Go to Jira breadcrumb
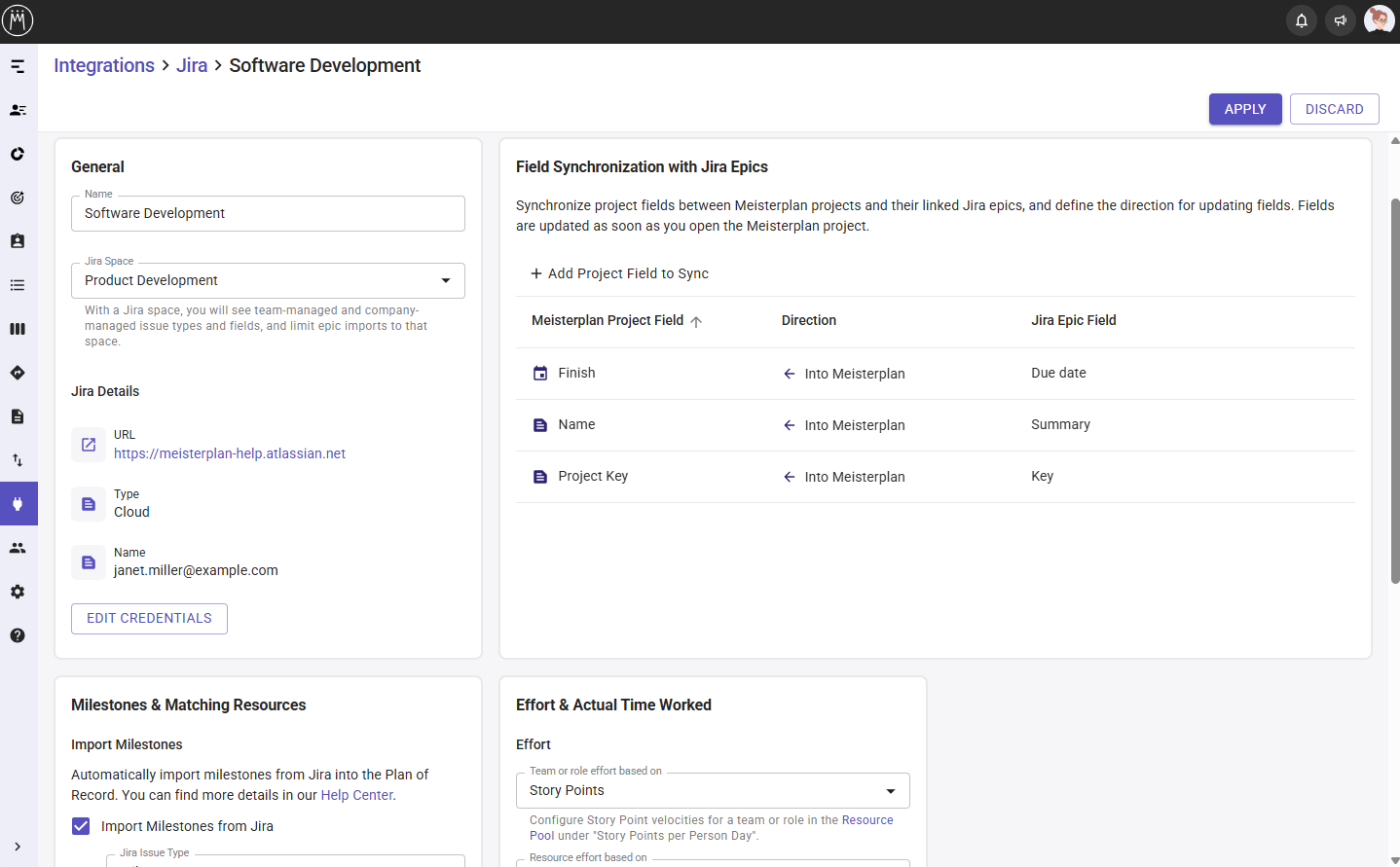 pyautogui.click(x=192, y=65)
